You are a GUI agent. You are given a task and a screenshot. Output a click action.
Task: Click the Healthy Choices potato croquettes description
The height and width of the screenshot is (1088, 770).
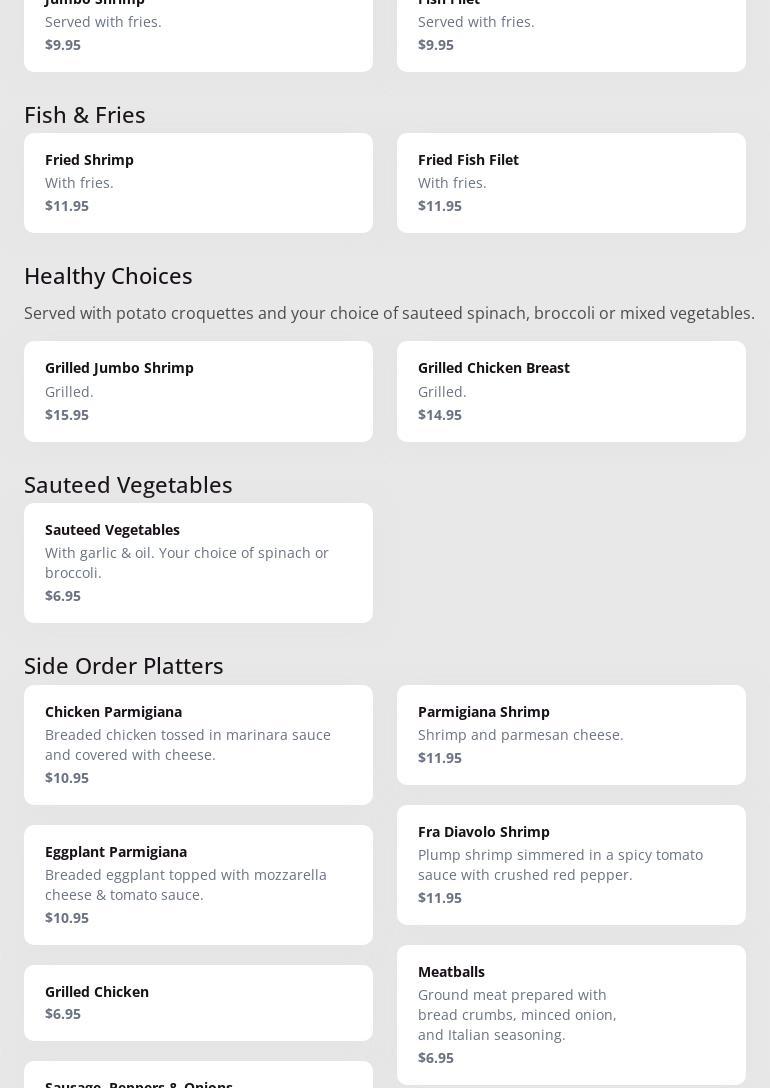(389, 313)
